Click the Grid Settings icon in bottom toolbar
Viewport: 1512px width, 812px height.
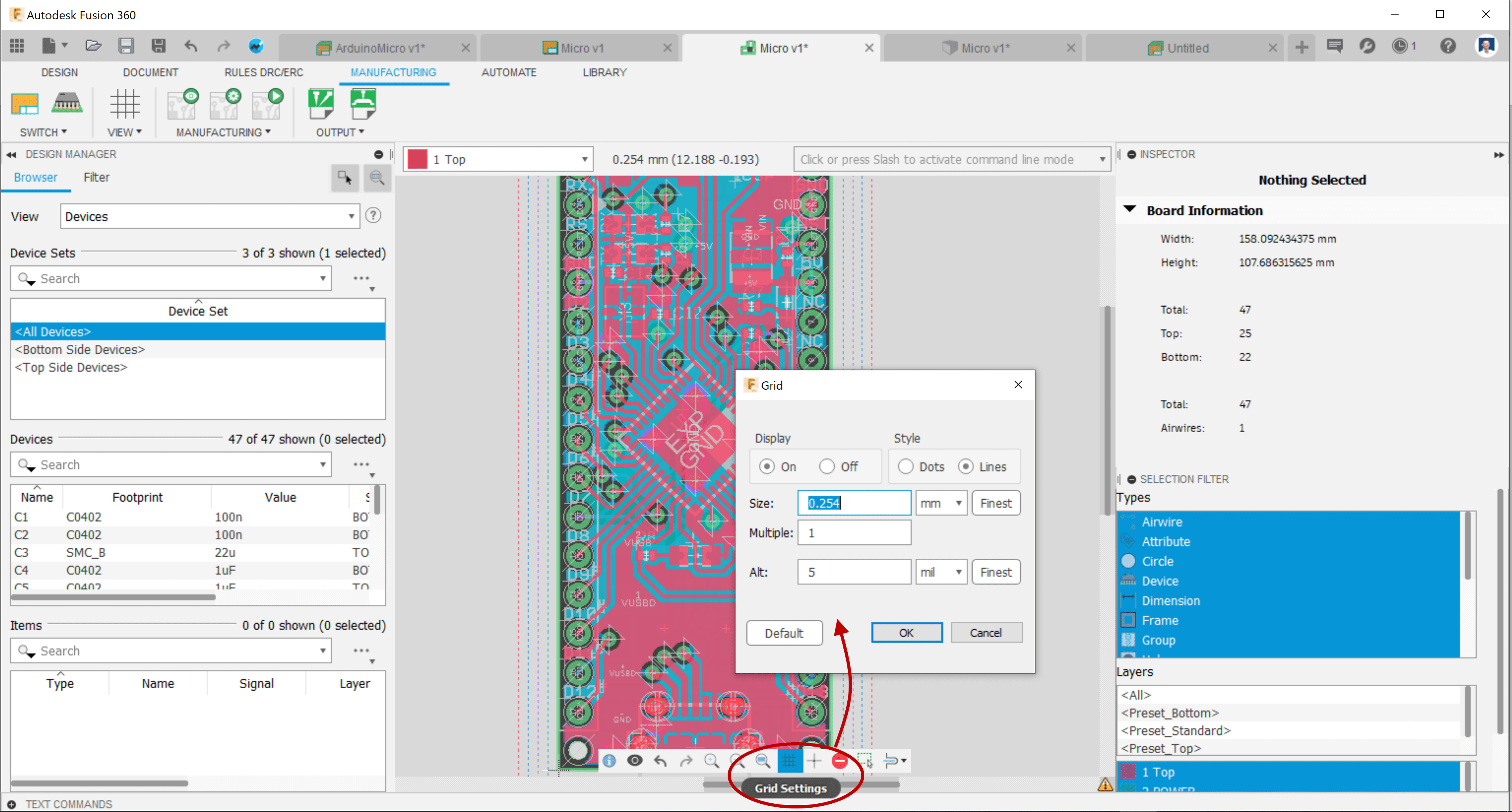coord(789,761)
